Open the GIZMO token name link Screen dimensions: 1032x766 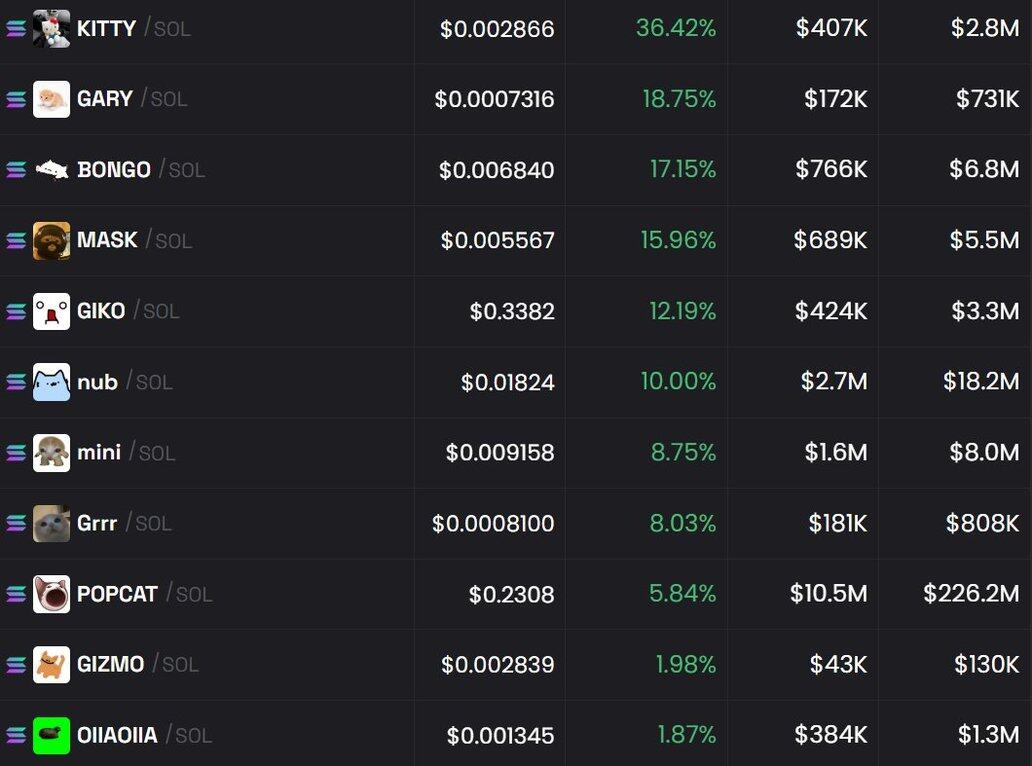click(x=110, y=664)
